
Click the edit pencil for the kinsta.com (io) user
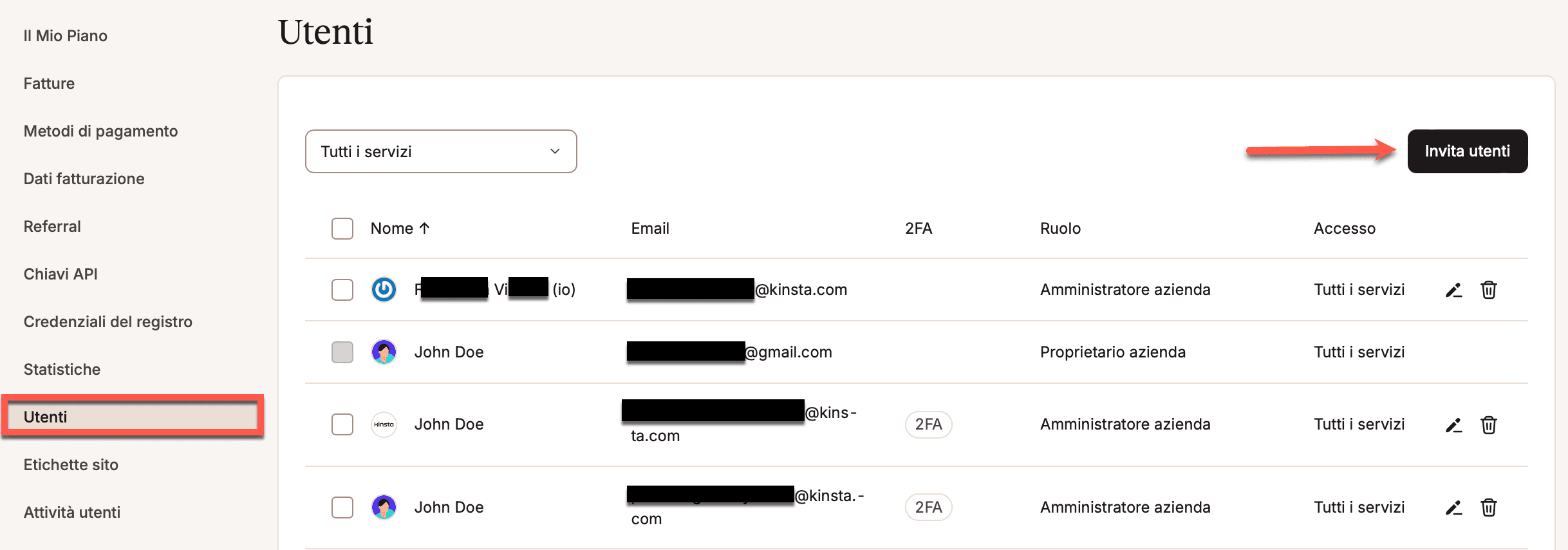[x=1453, y=290]
